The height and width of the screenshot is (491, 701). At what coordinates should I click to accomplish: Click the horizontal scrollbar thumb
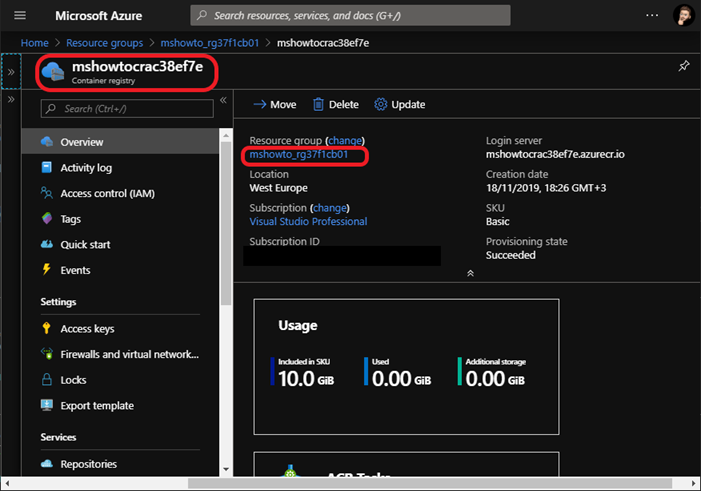(430, 483)
